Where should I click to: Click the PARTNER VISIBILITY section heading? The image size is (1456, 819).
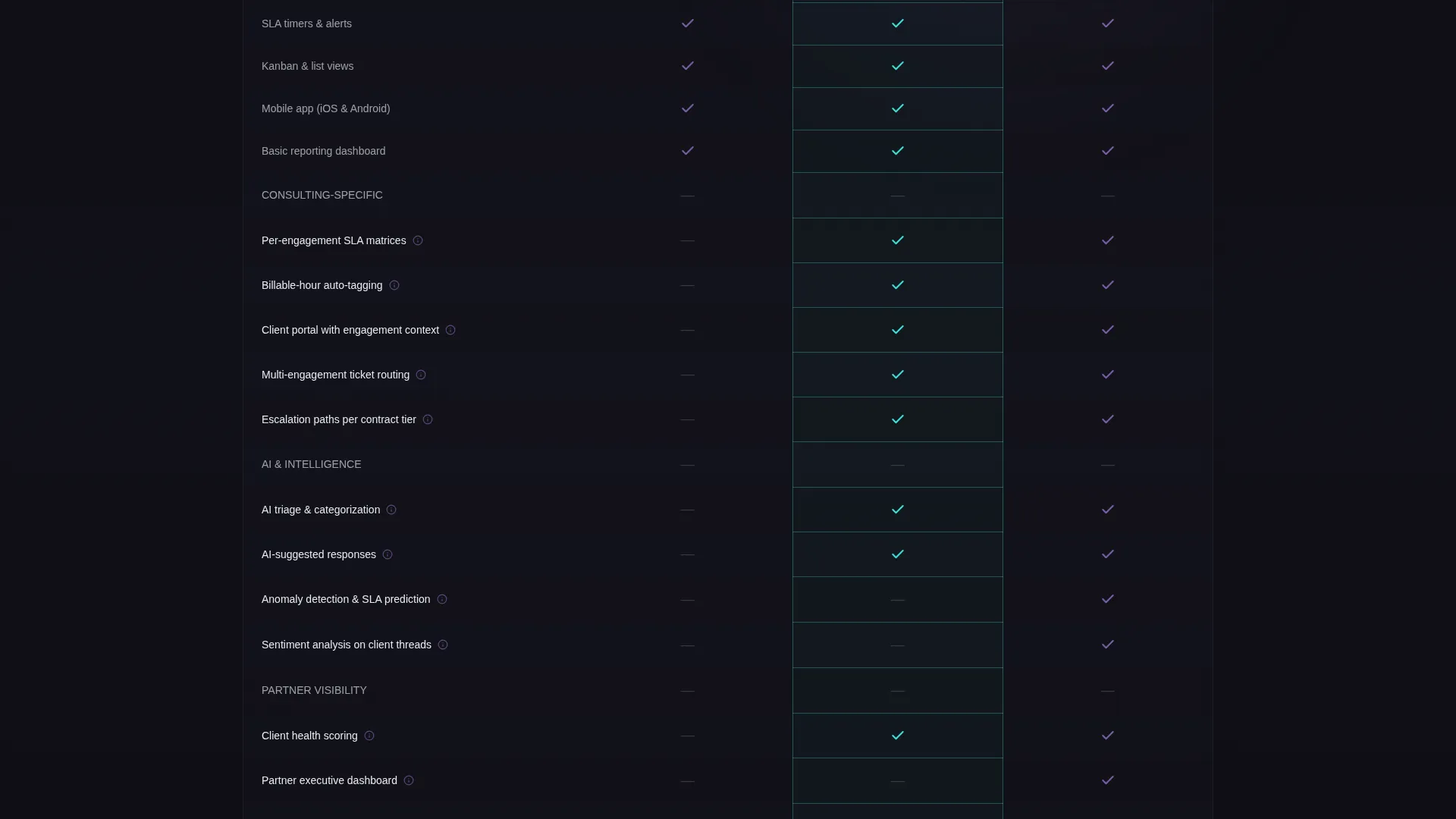[x=314, y=690]
